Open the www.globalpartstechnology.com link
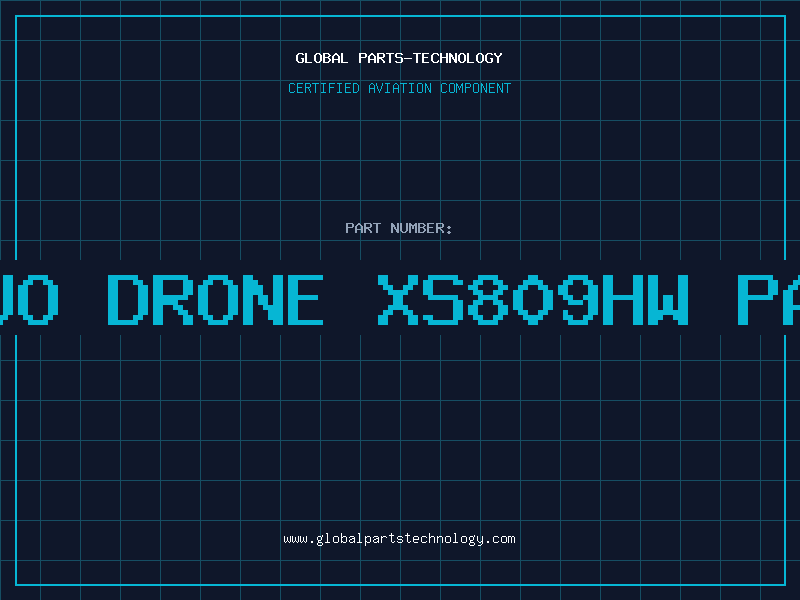The width and height of the screenshot is (800, 600). tap(399, 539)
